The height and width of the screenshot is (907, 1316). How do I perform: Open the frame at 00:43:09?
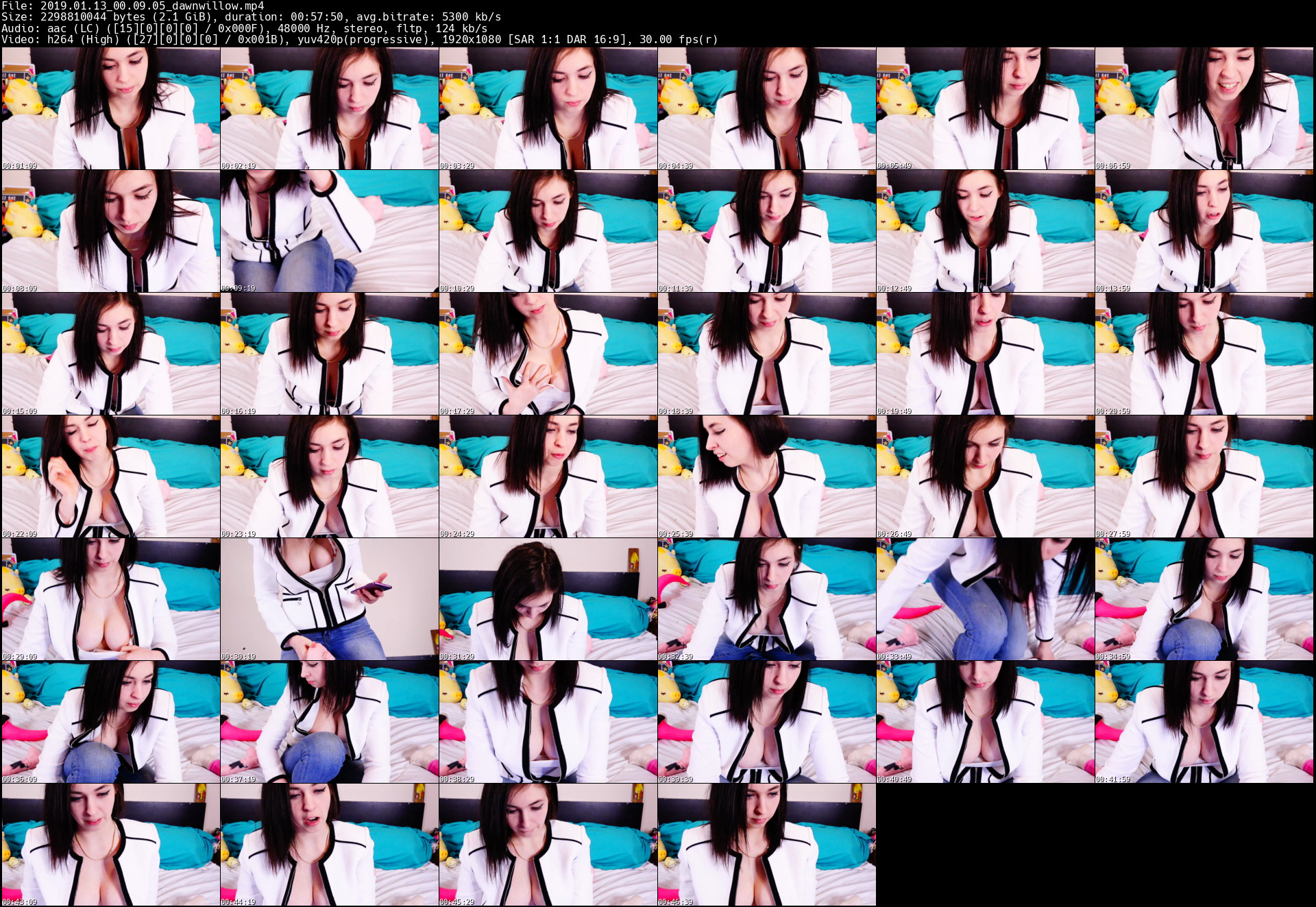click(x=110, y=845)
